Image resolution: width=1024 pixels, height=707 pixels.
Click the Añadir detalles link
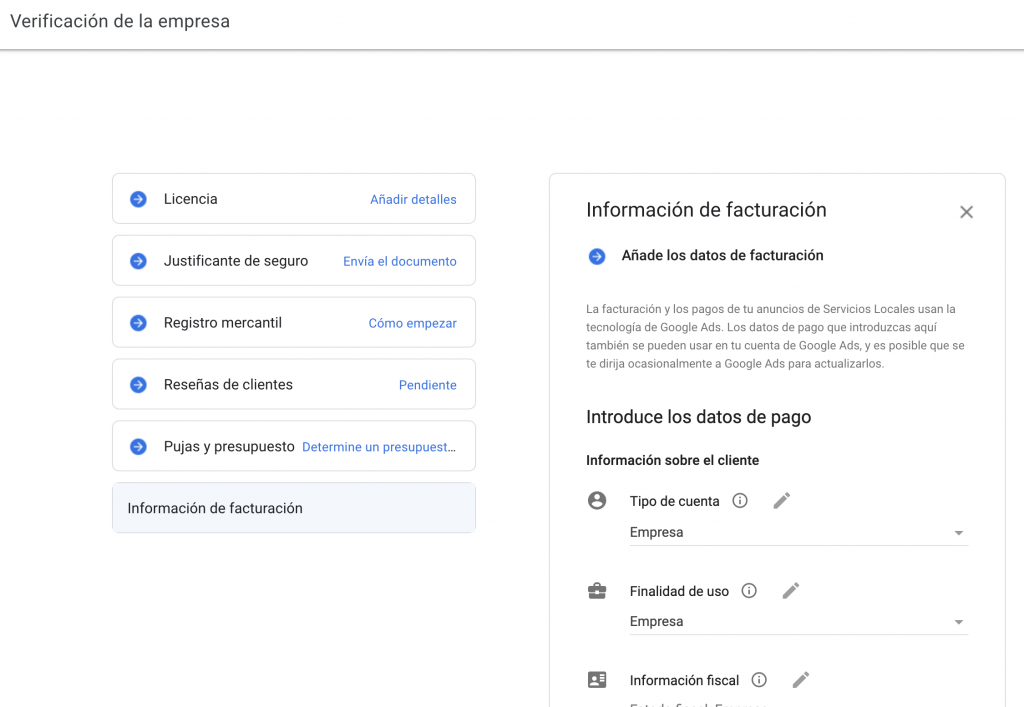tap(413, 199)
